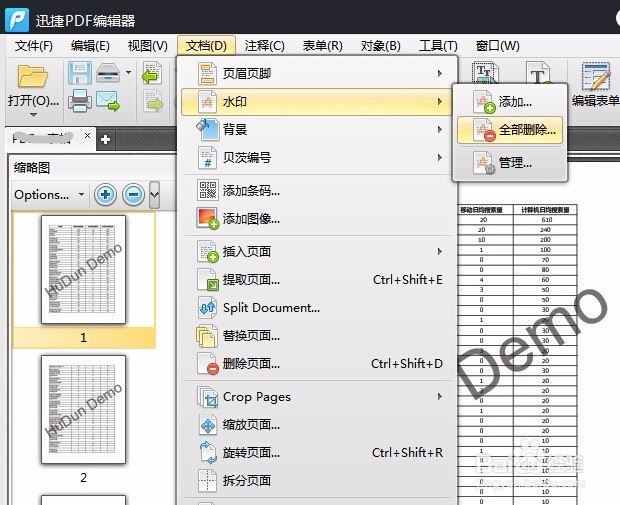Click the thumbnail size dropdown chevron
620x505 pixels.
155,194
